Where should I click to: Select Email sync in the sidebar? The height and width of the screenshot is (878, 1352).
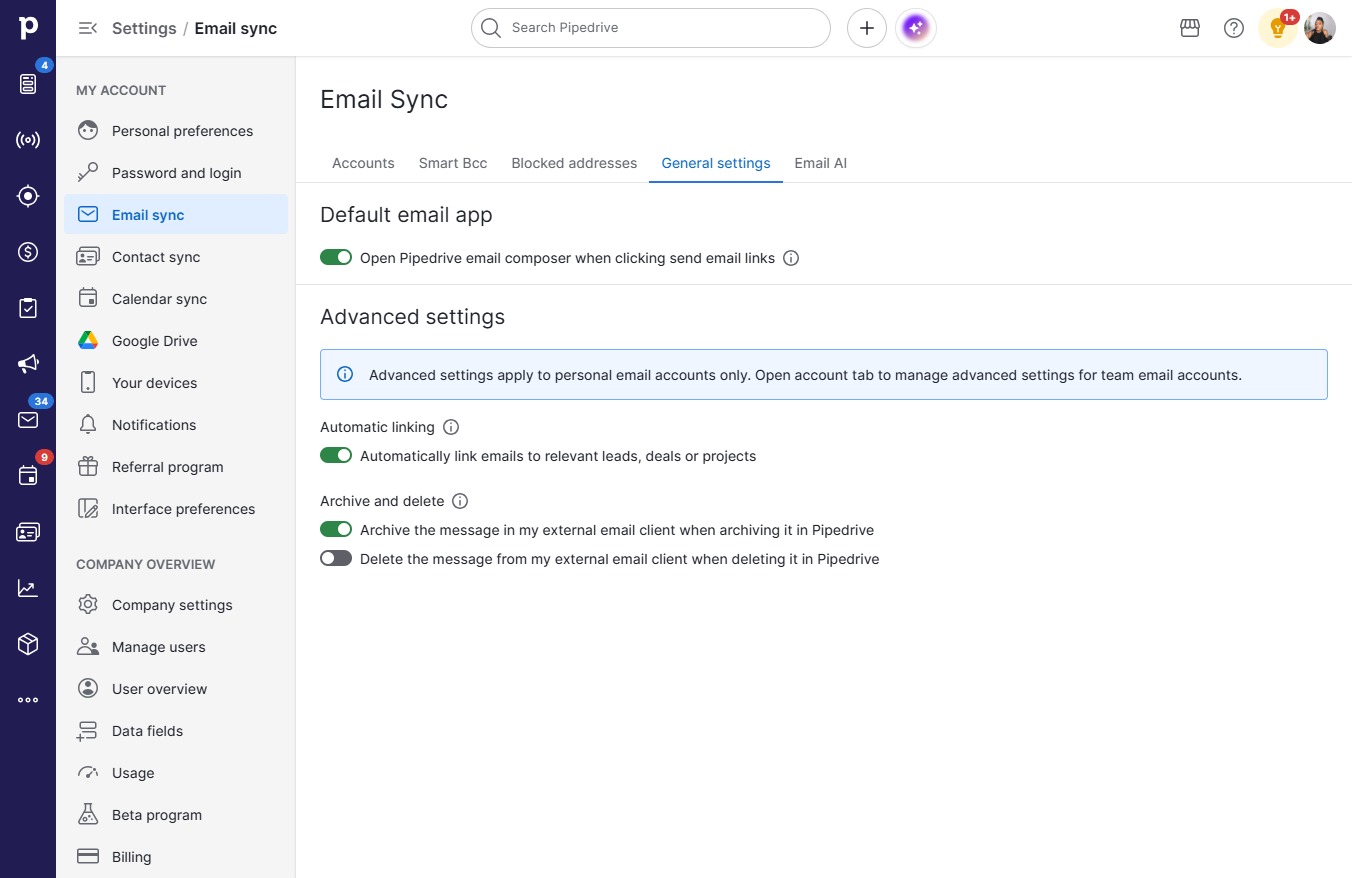(176, 215)
